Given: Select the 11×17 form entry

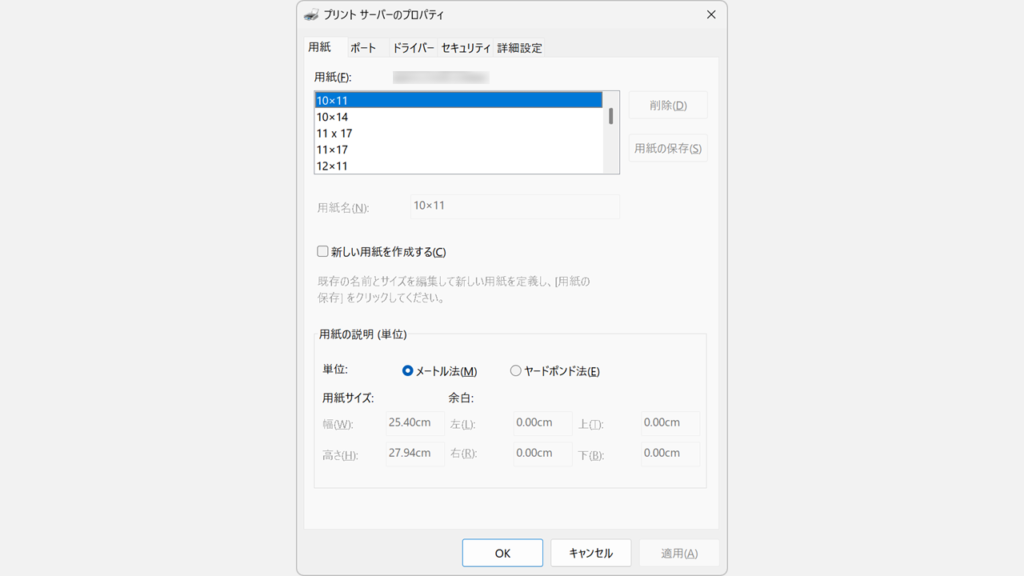Looking at the screenshot, I should pyautogui.click(x=458, y=150).
